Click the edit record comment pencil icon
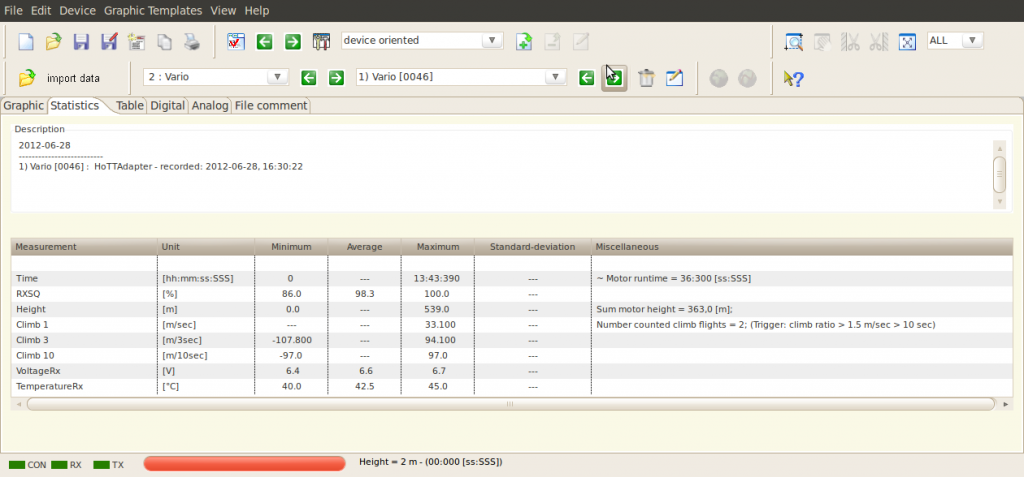 [674, 78]
